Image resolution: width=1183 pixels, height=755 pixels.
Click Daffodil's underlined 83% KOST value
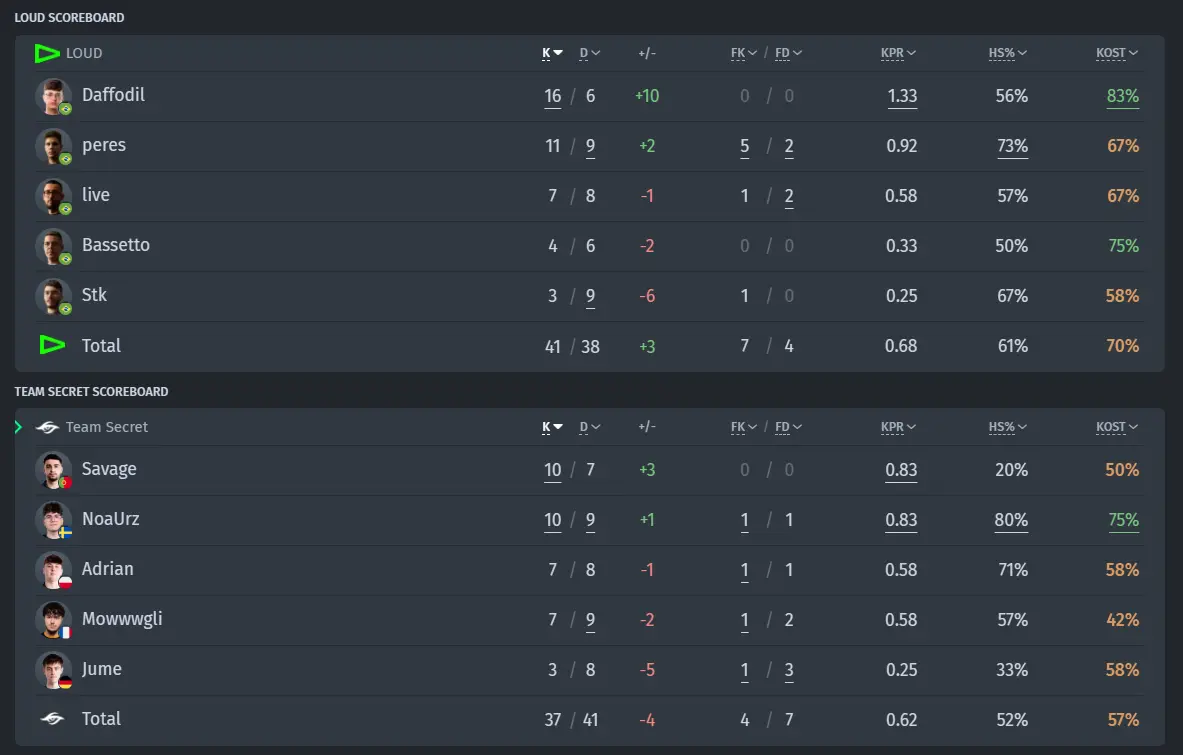pos(1123,97)
